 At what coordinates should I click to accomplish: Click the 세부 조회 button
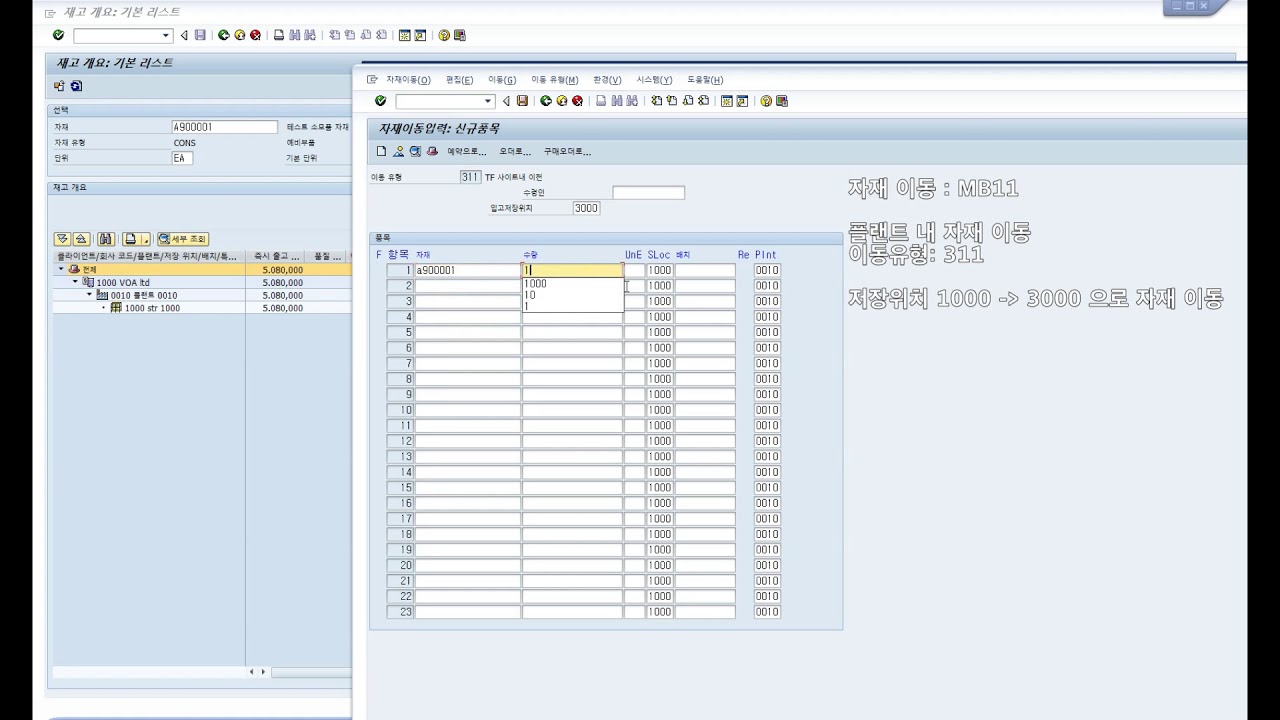[x=182, y=239]
